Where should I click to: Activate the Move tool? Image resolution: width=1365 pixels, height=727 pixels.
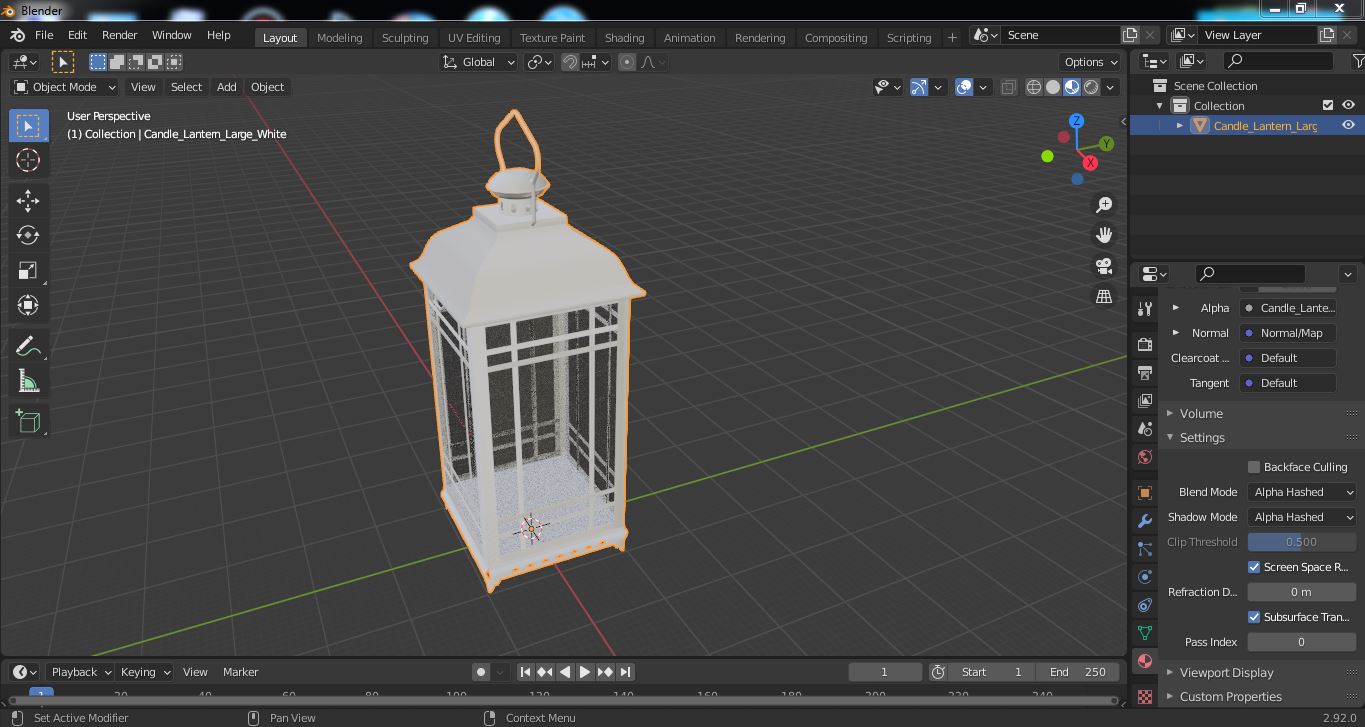pos(28,201)
